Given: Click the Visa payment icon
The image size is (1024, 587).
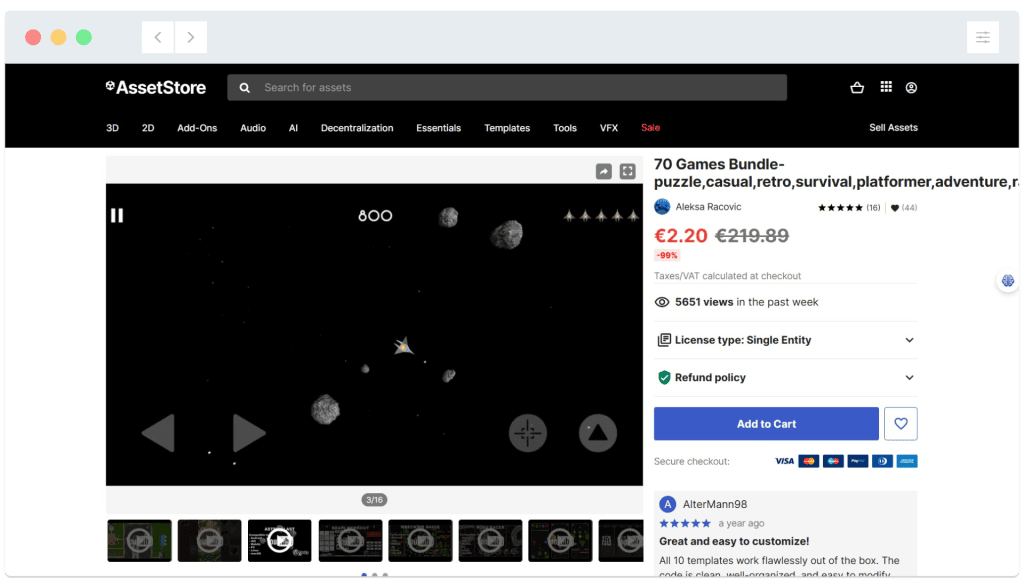Looking at the screenshot, I should [784, 461].
